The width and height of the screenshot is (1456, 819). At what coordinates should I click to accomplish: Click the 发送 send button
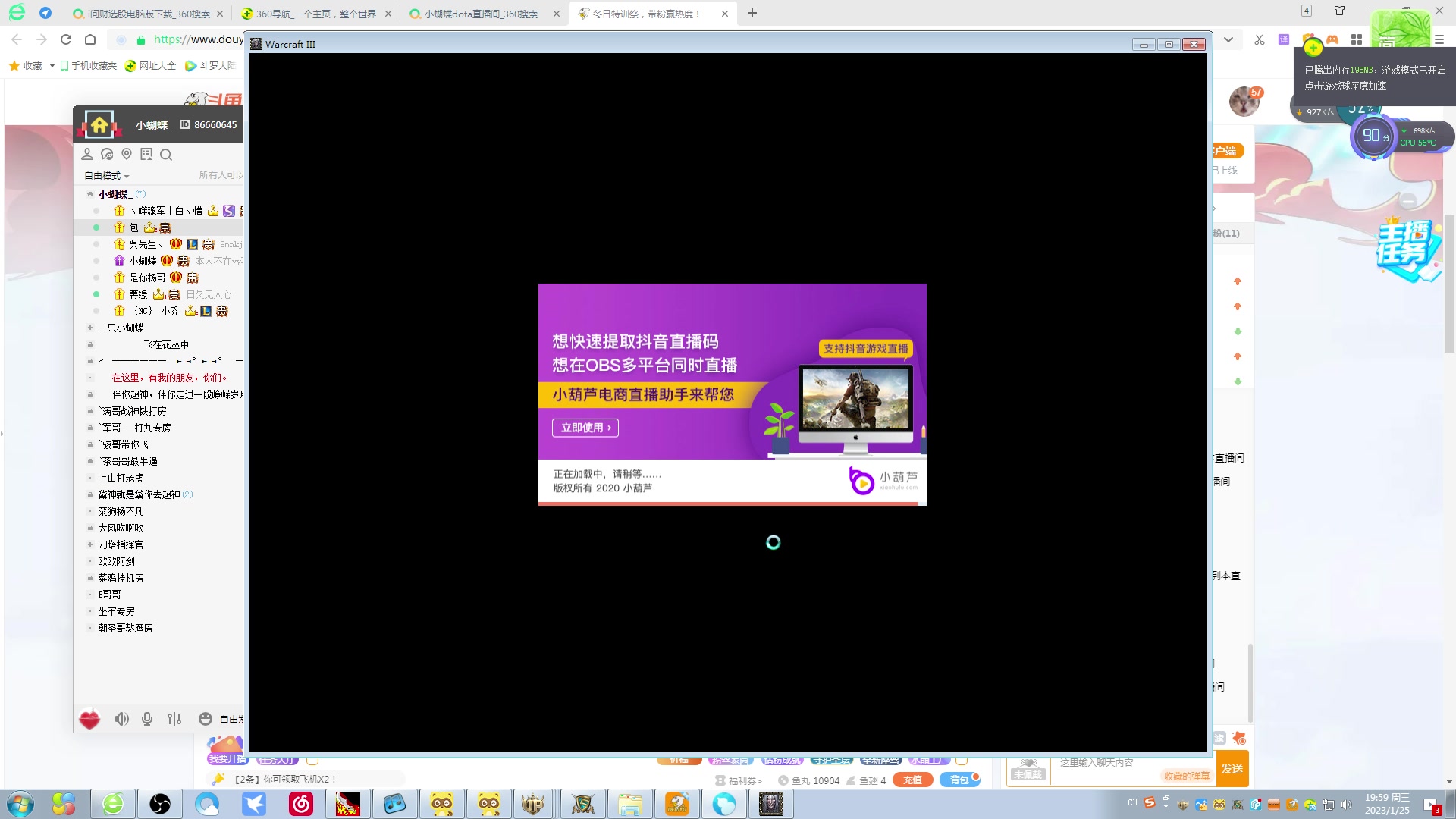[1232, 768]
